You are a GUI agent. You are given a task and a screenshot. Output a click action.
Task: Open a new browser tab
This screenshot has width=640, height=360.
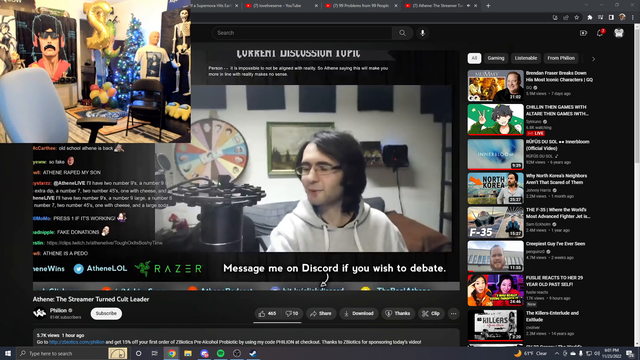(488, 6)
